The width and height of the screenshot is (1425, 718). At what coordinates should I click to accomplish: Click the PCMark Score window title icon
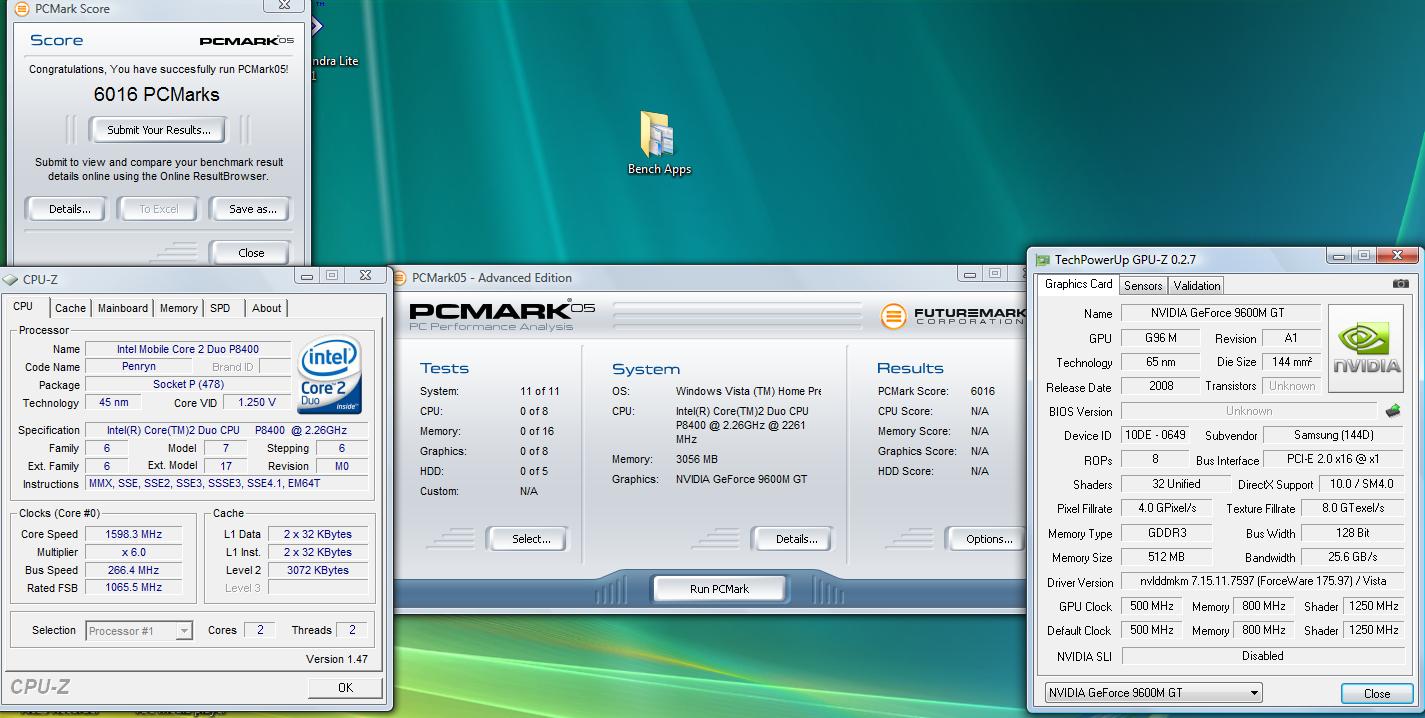pos(21,8)
